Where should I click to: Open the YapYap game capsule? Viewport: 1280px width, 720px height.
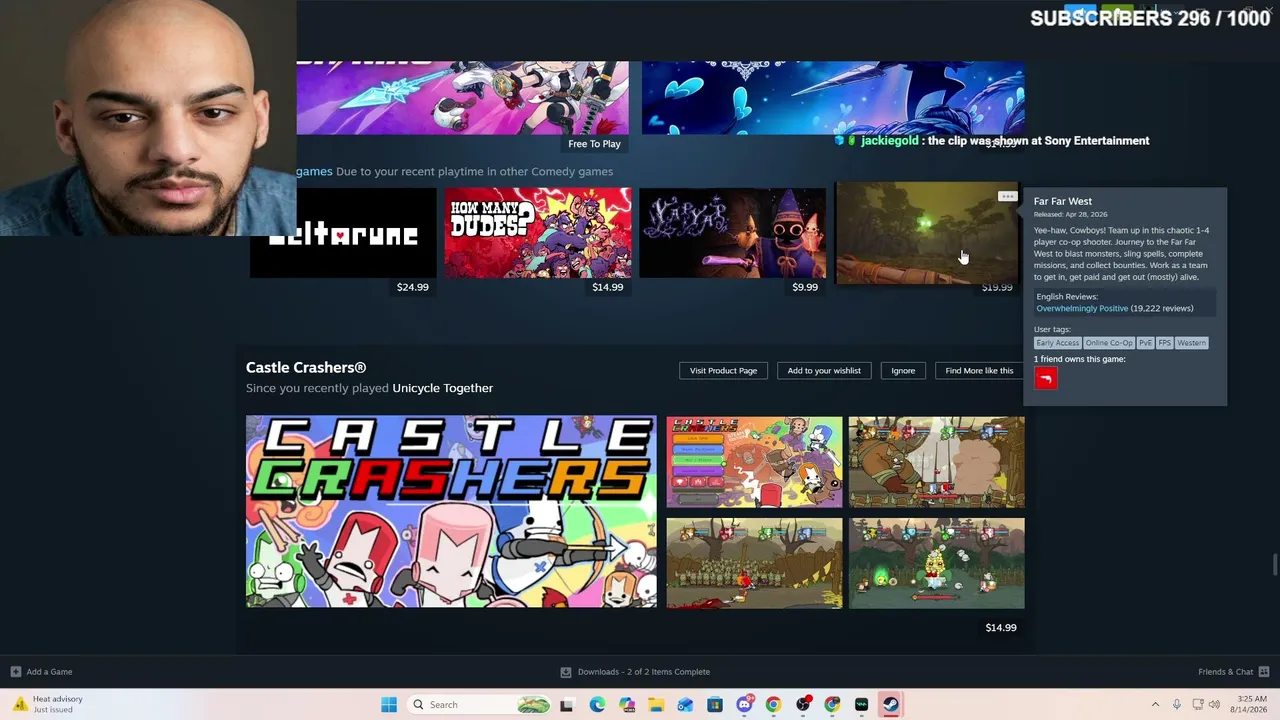[733, 233]
